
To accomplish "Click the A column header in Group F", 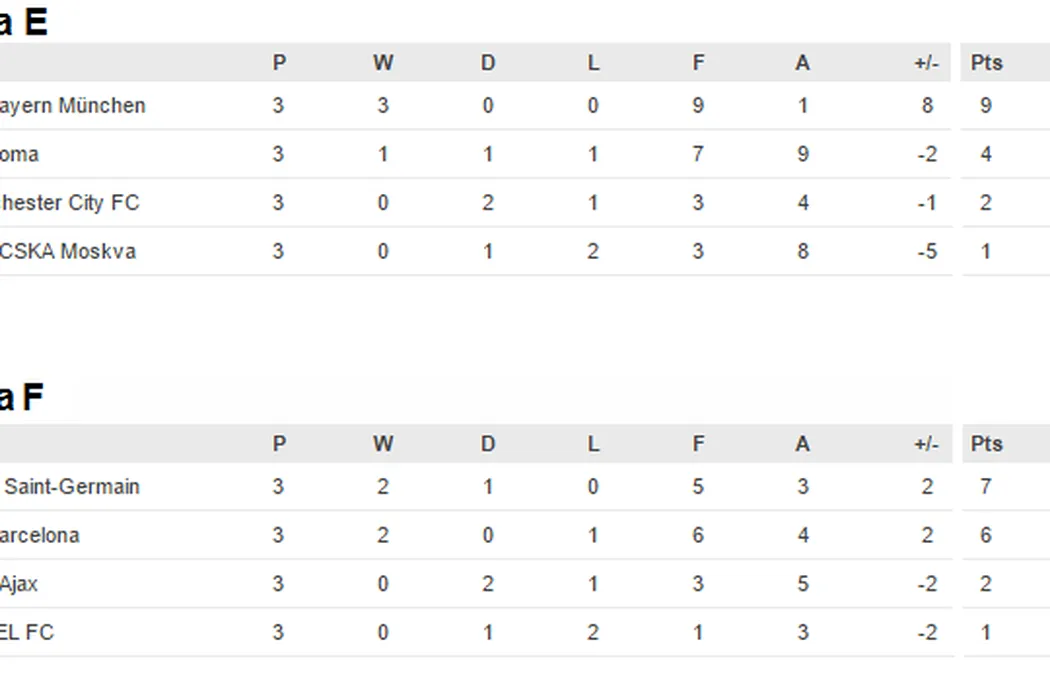I will (802, 444).
